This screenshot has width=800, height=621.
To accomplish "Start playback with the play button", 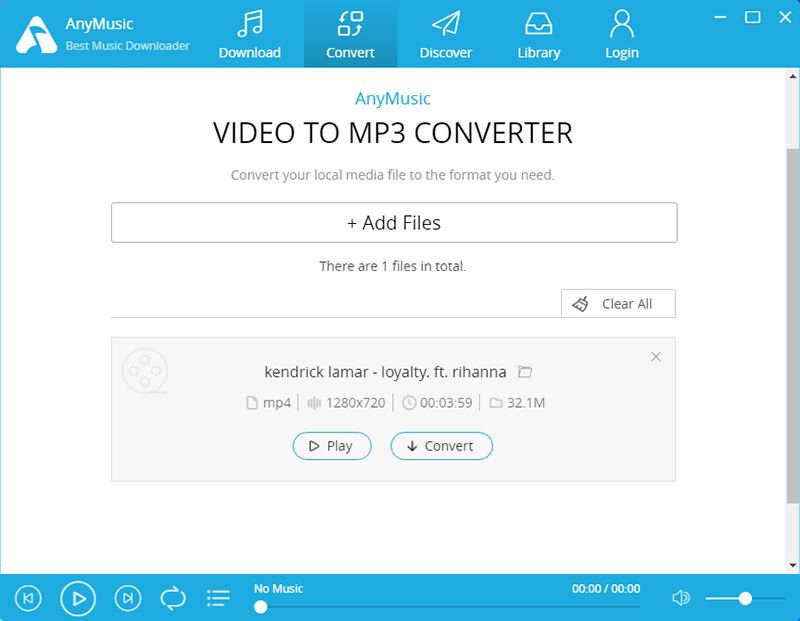I will click(x=78, y=598).
